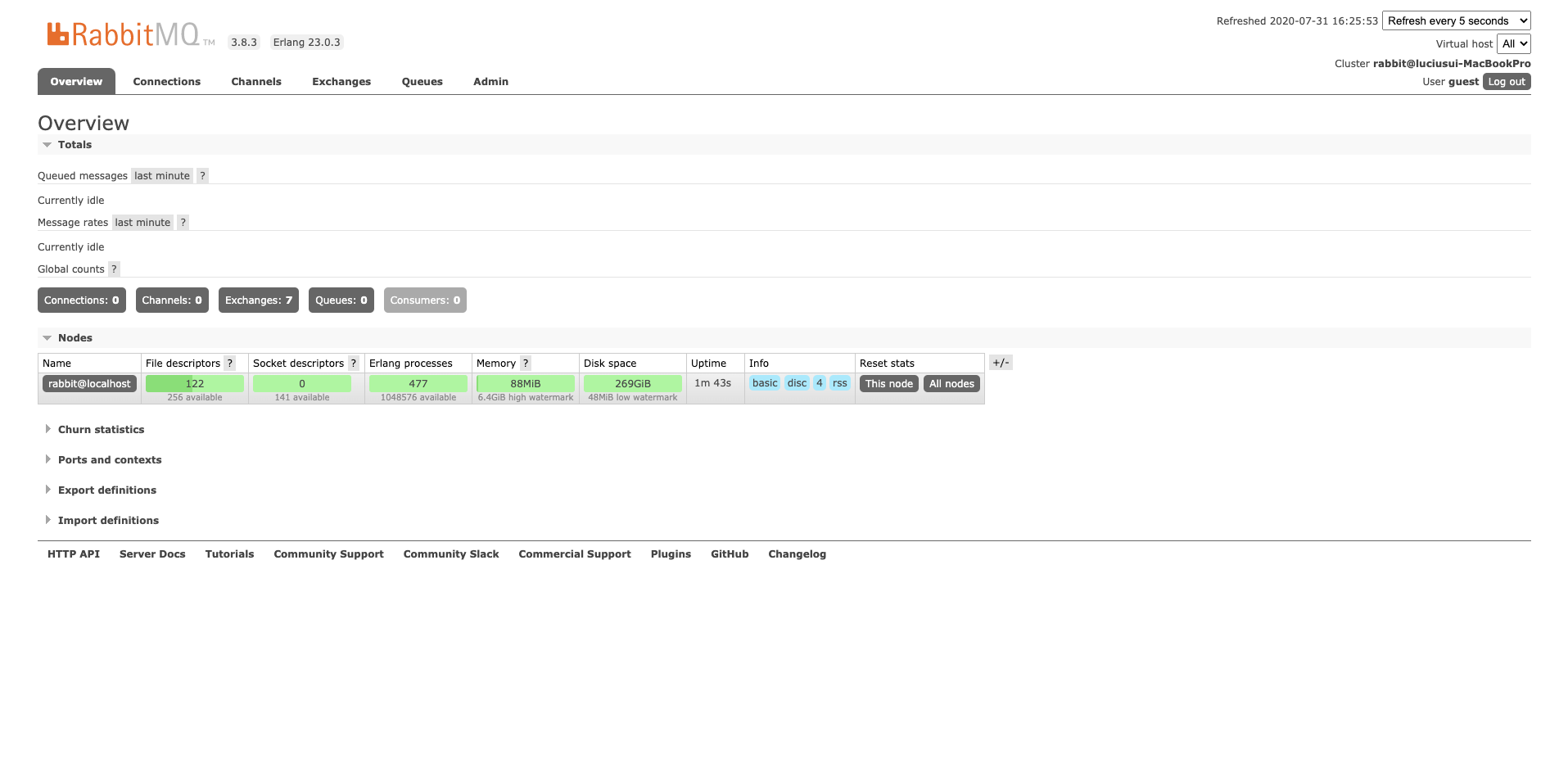Open the Virtual host dropdown
Viewport: 1568px width, 768px height.
[x=1514, y=43]
